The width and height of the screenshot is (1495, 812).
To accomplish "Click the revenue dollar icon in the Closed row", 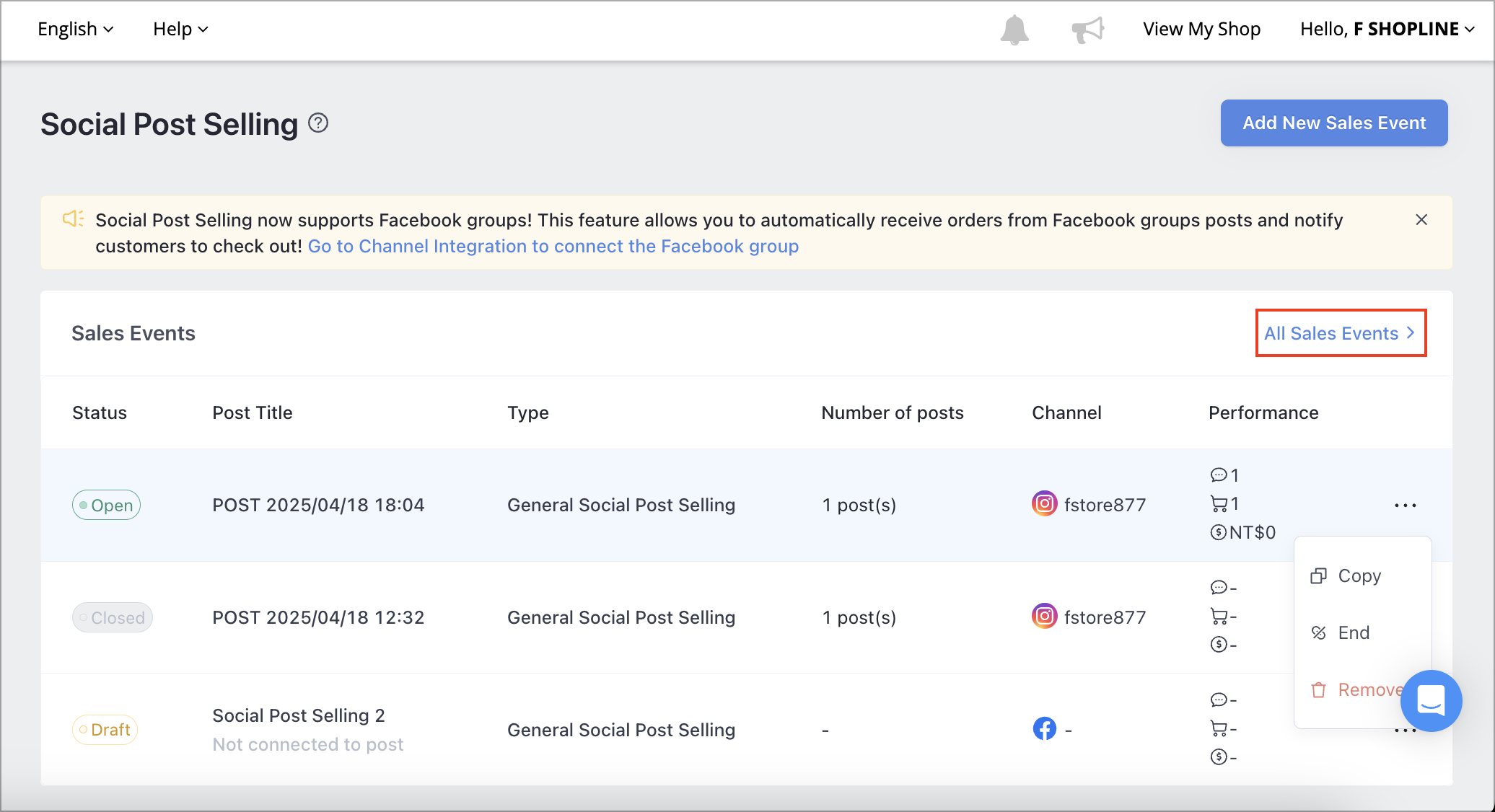I will tap(1218, 644).
